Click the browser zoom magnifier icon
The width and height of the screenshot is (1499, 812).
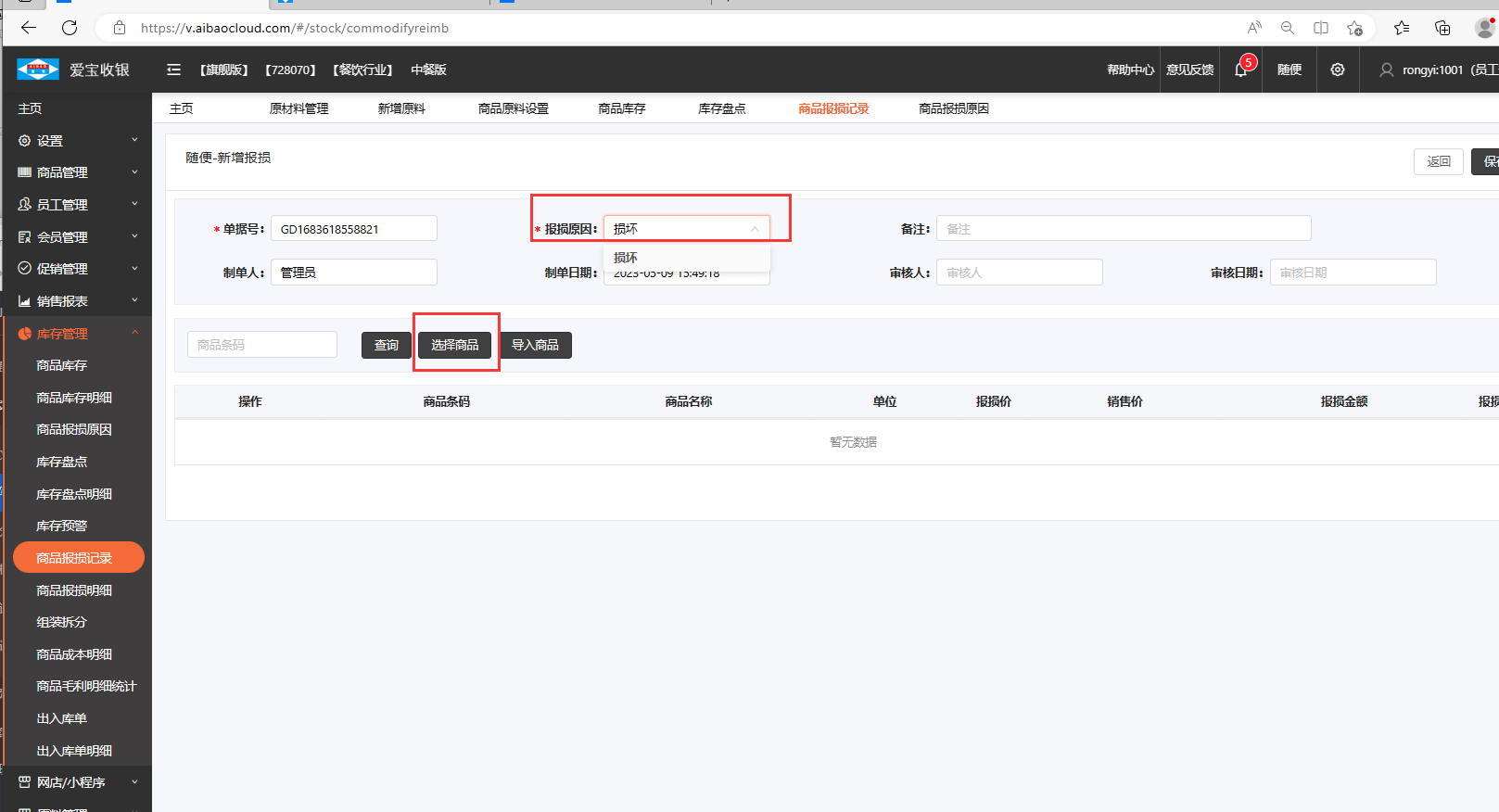pyautogui.click(x=1288, y=28)
